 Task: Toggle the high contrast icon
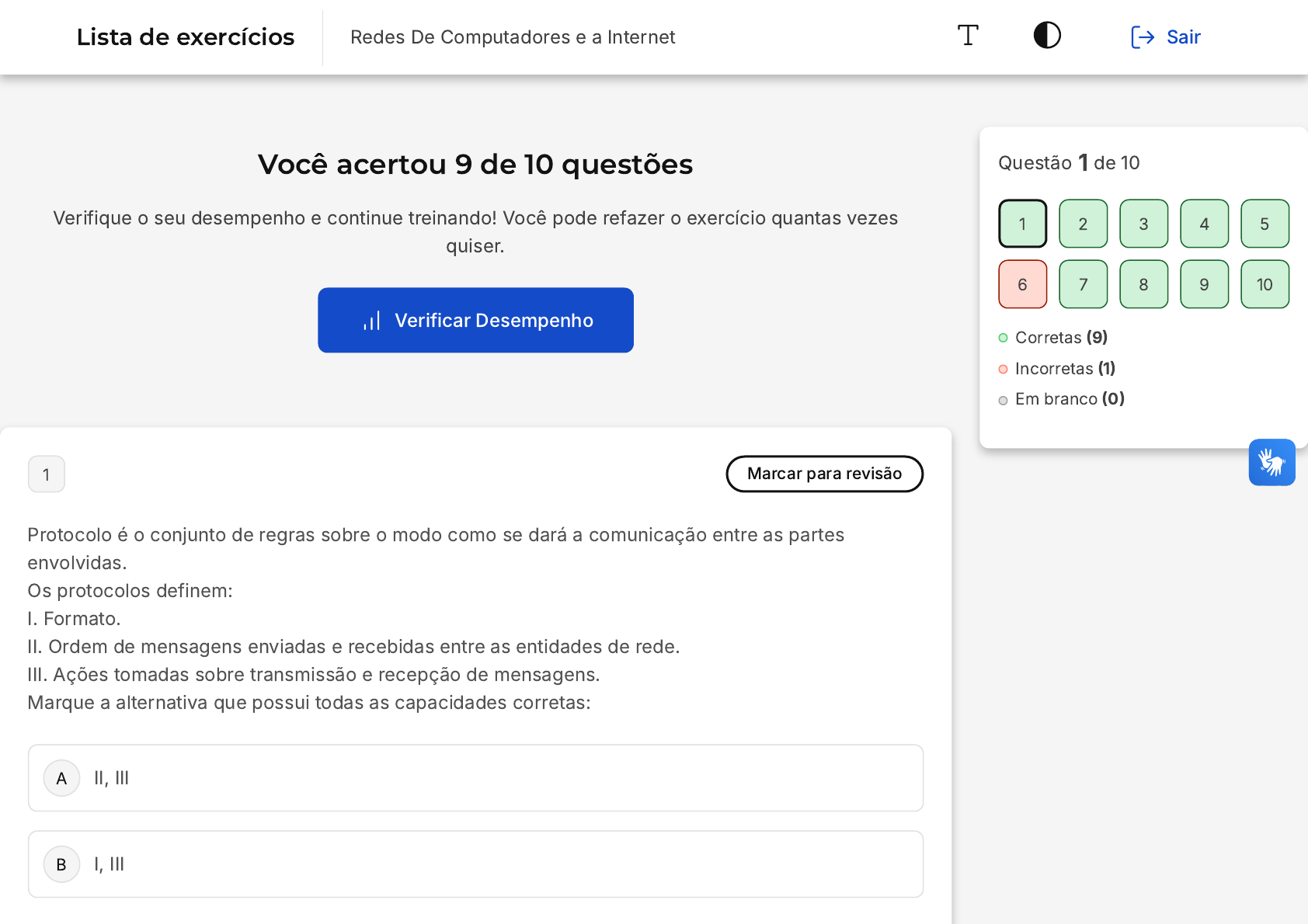pyautogui.click(x=1047, y=36)
